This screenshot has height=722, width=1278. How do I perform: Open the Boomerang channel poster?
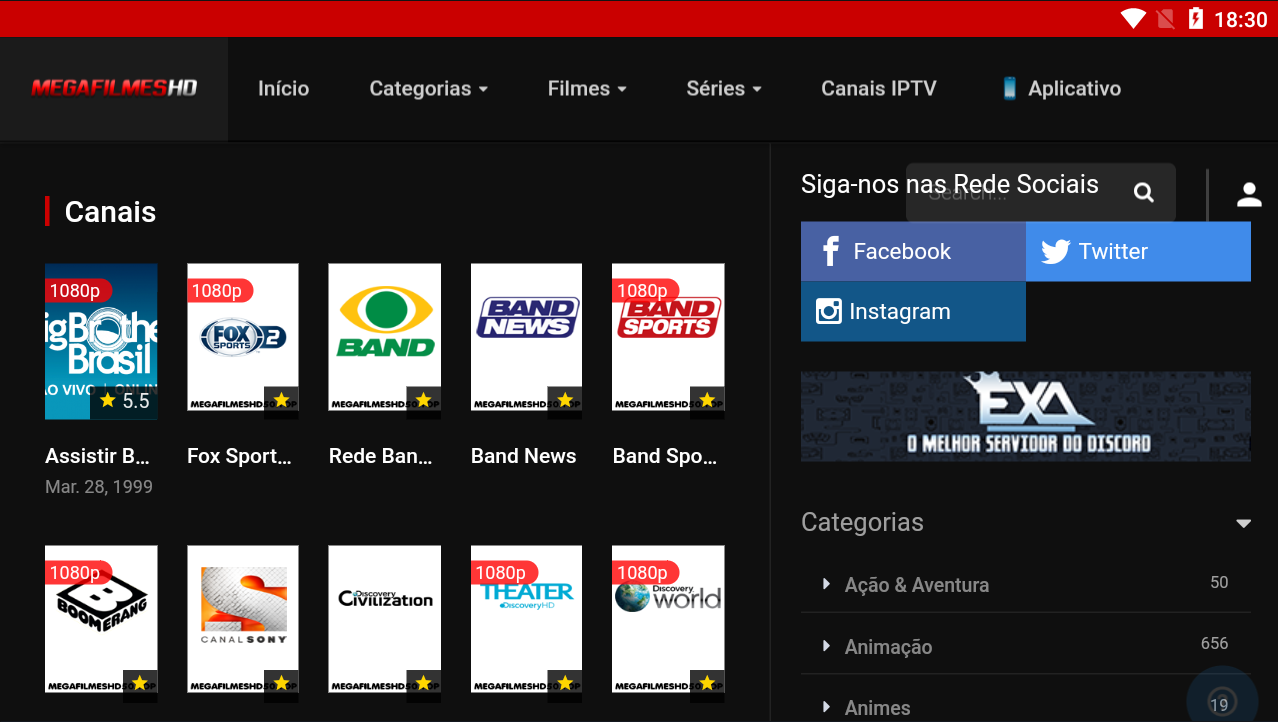(101, 620)
